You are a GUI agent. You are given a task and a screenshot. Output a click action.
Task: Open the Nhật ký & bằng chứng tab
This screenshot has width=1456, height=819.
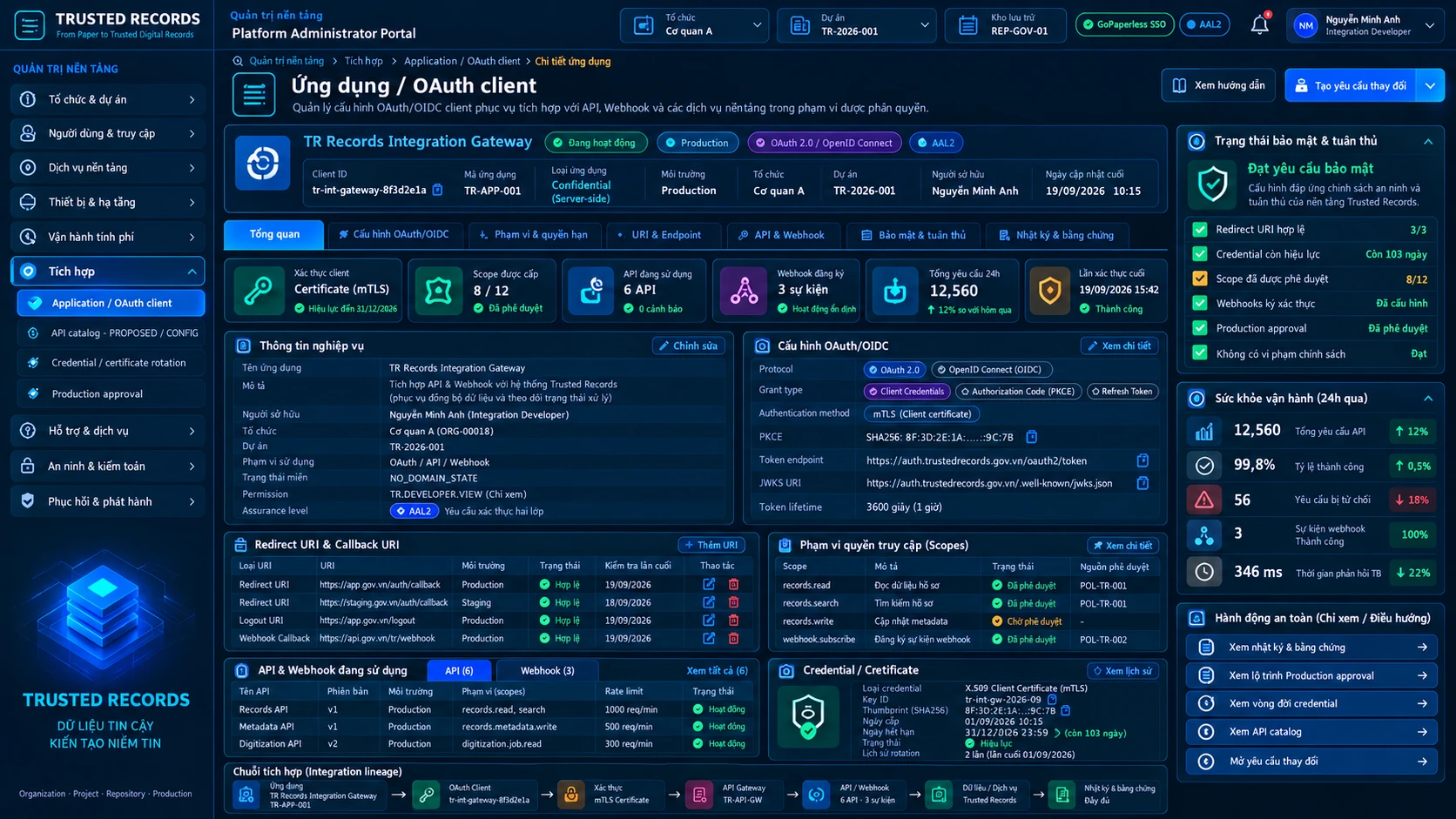tap(1056, 235)
